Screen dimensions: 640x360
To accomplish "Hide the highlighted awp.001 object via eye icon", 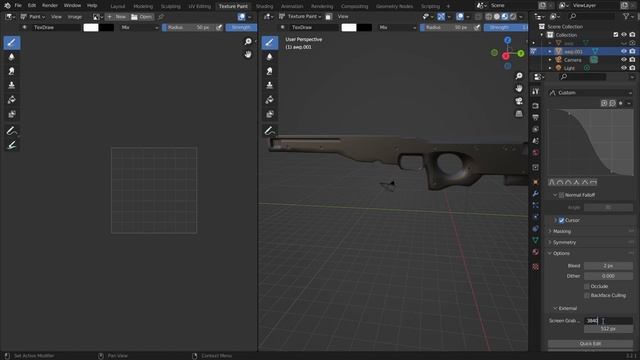I will click(x=624, y=52).
